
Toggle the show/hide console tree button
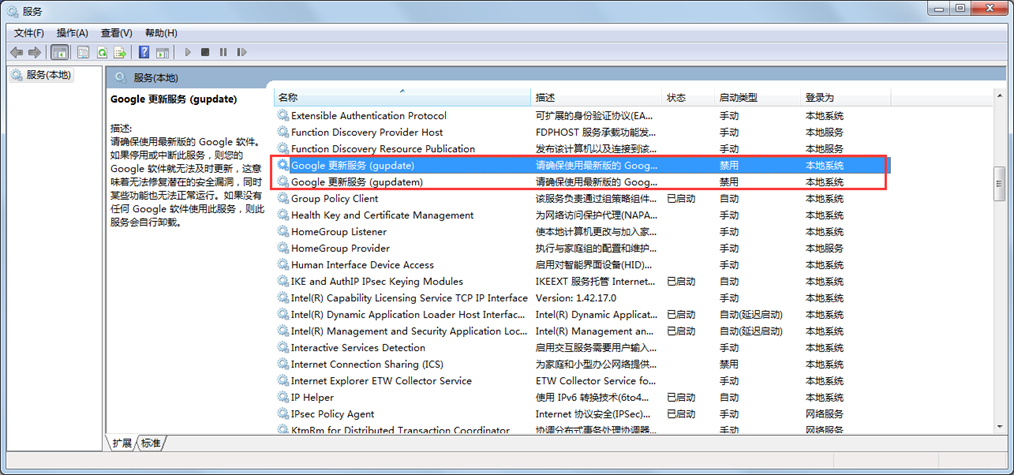click(x=59, y=52)
